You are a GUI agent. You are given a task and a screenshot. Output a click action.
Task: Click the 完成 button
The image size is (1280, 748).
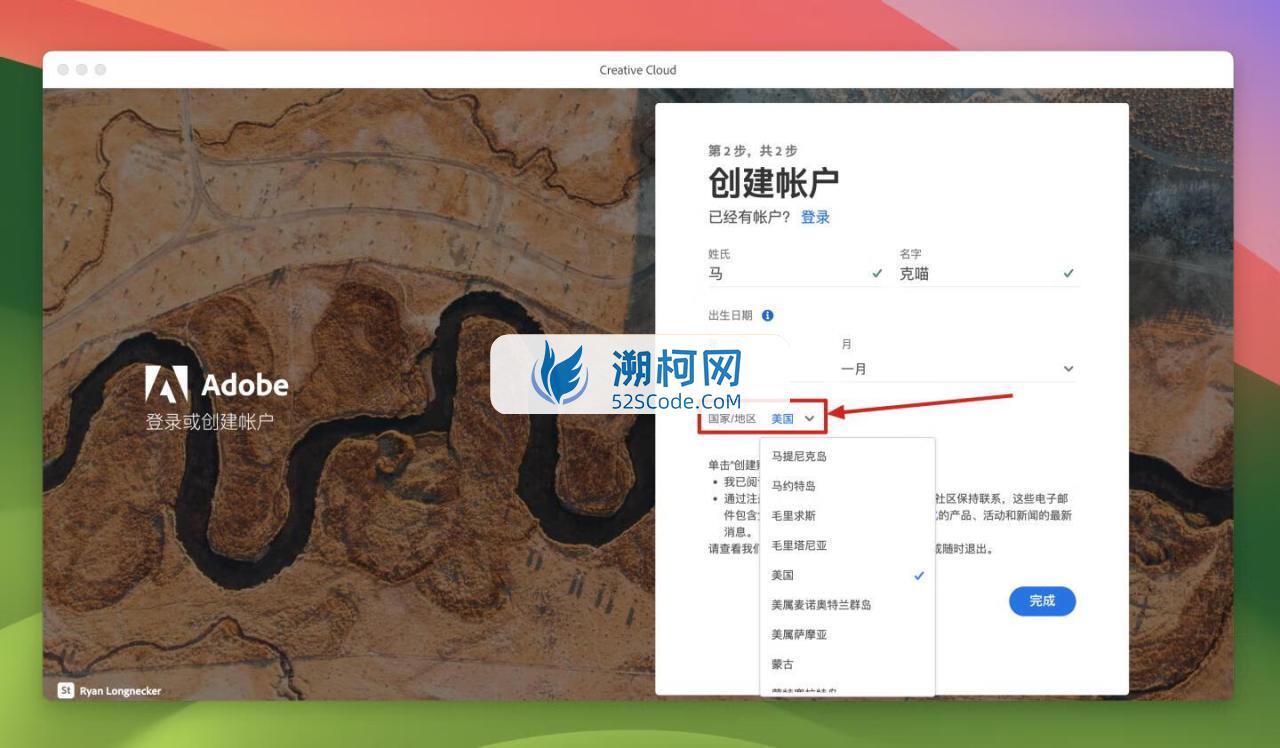pyautogui.click(x=1042, y=601)
